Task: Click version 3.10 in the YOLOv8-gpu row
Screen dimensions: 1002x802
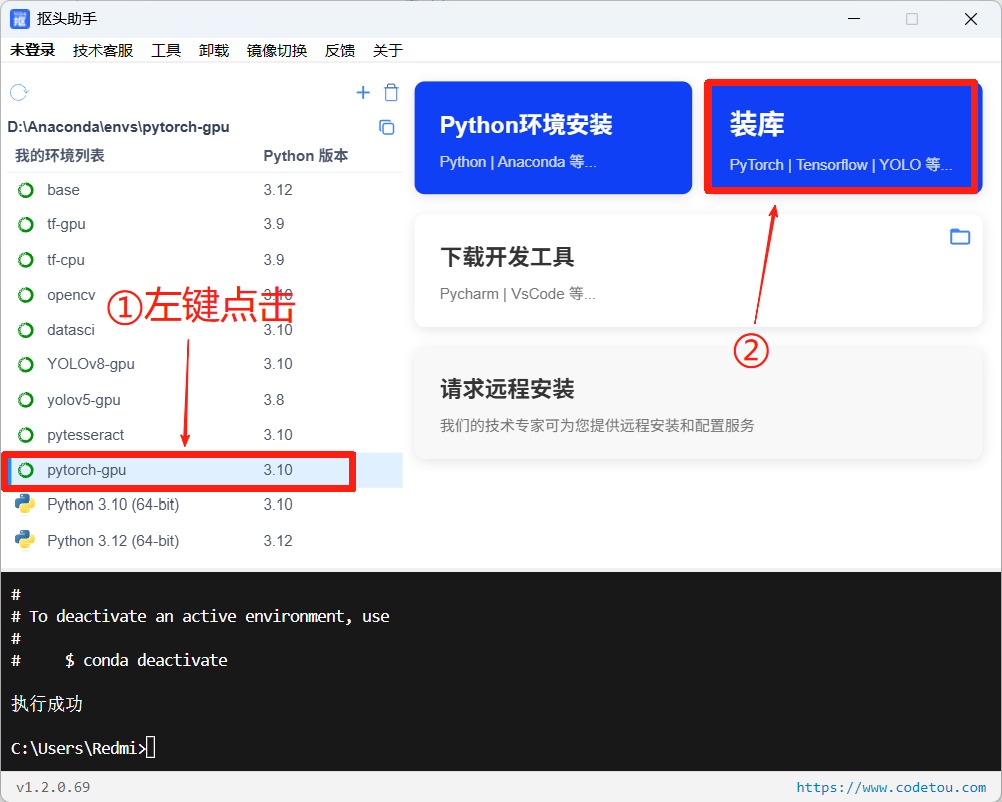Action: pyautogui.click(x=278, y=364)
